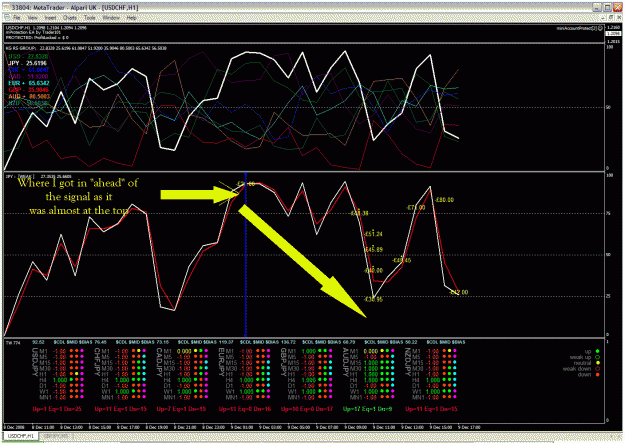625x443 pixels.
Task: Click the miniAccountProtect expert name label
Action: point(576,28)
